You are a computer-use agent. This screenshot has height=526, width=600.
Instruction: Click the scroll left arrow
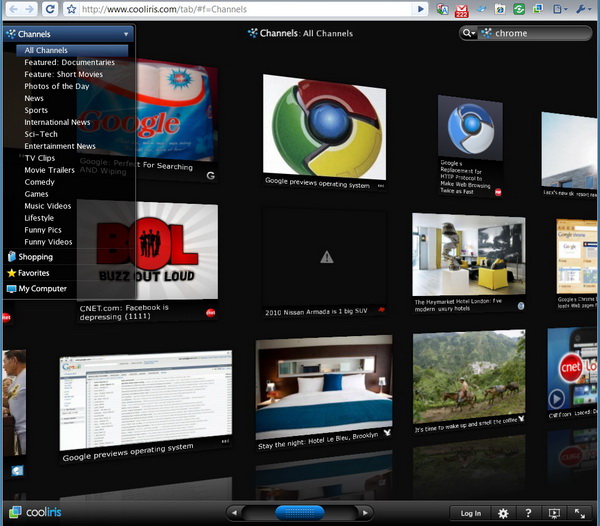click(234, 513)
